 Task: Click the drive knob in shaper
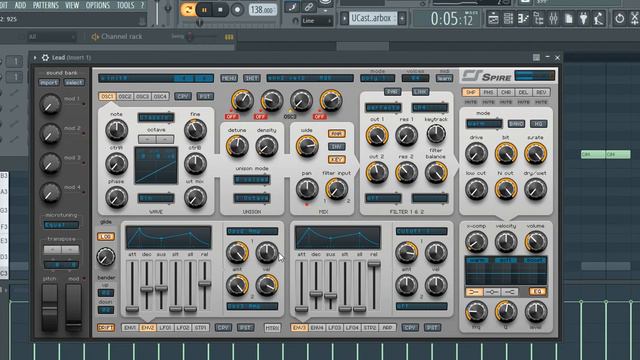pyautogui.click(x=476, y=153)
